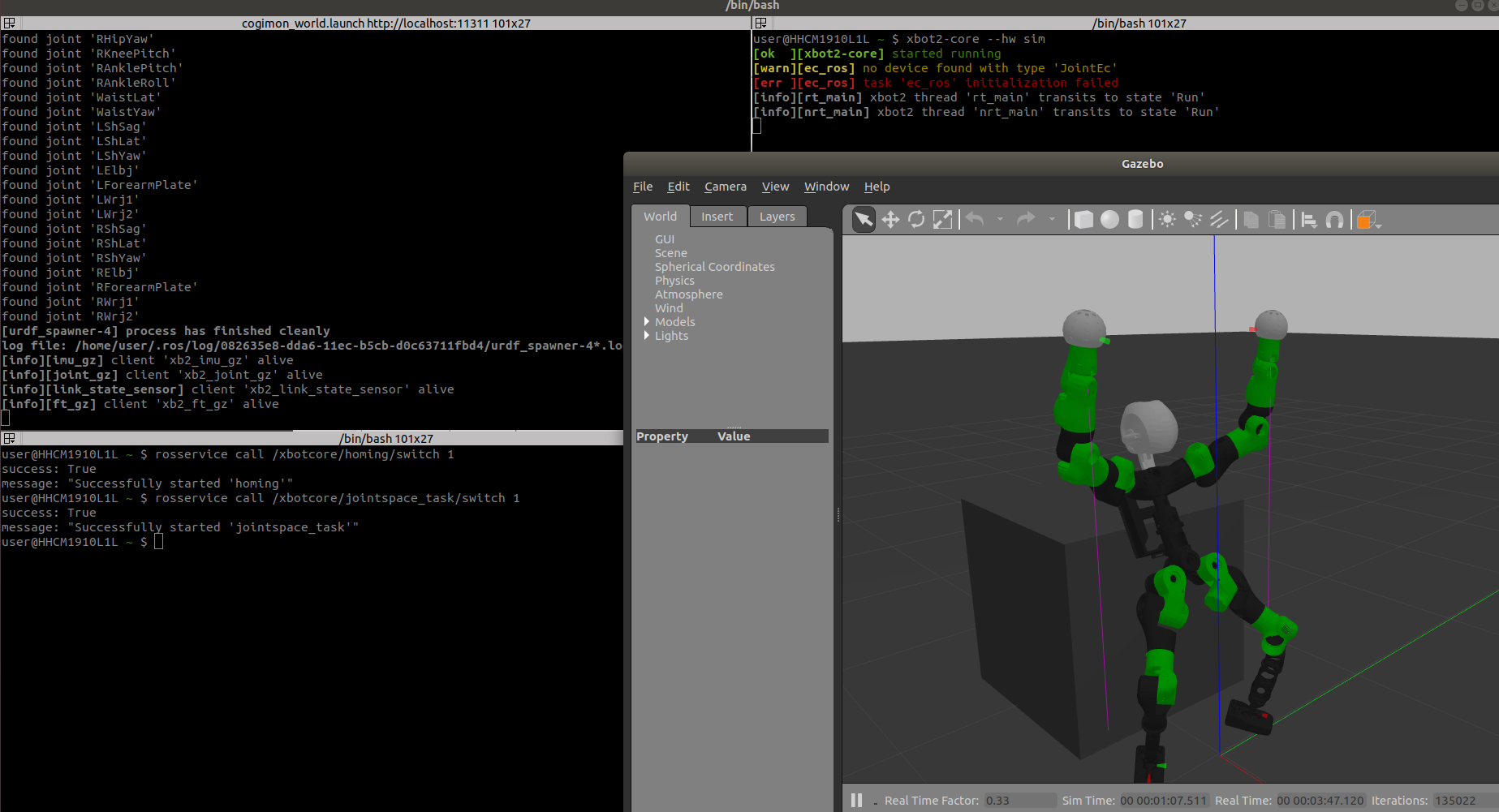Click the split-pane icon of cogimon_world.launch terminal
The image size is (1499, 812).
pos(10,24)
